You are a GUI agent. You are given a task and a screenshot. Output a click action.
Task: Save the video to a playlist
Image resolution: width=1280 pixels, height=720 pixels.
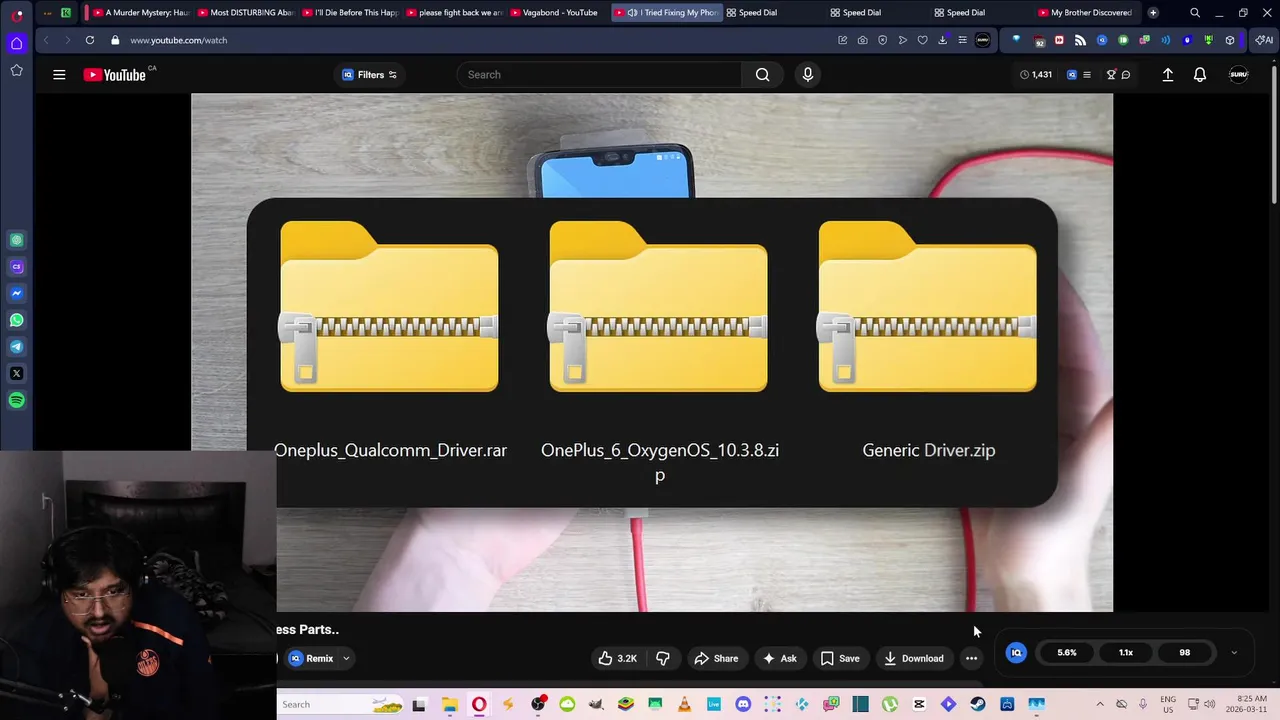(840, 658)
